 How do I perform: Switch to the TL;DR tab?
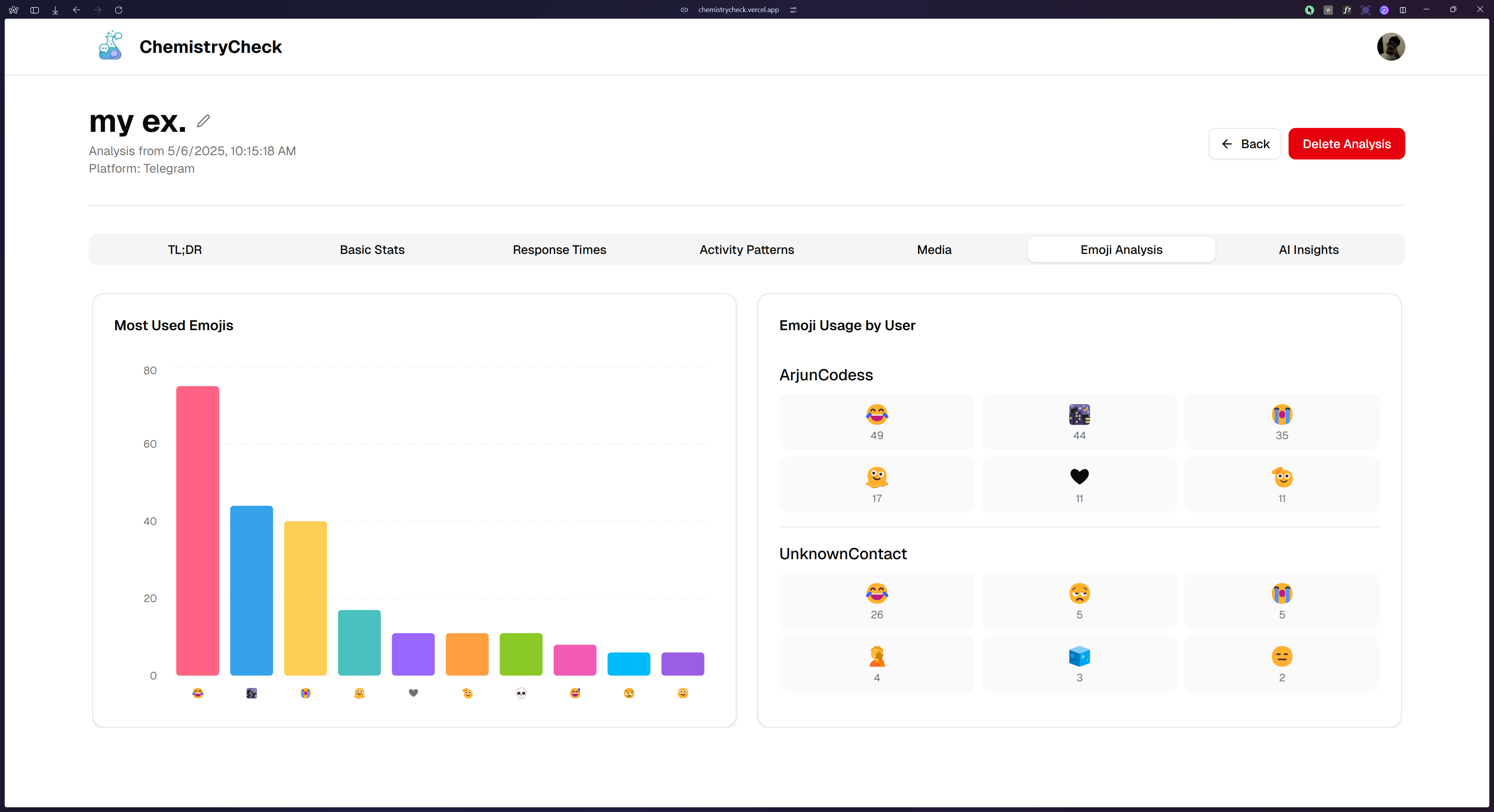pyautogui.click(x=184, y=250)
